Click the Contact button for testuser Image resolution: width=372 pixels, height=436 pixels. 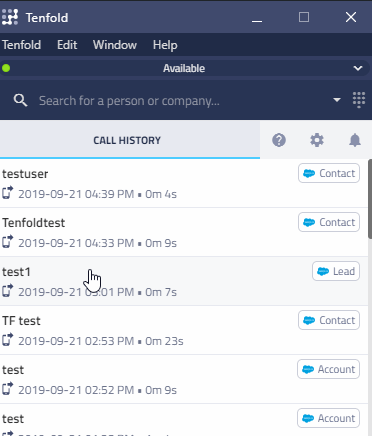329,173
